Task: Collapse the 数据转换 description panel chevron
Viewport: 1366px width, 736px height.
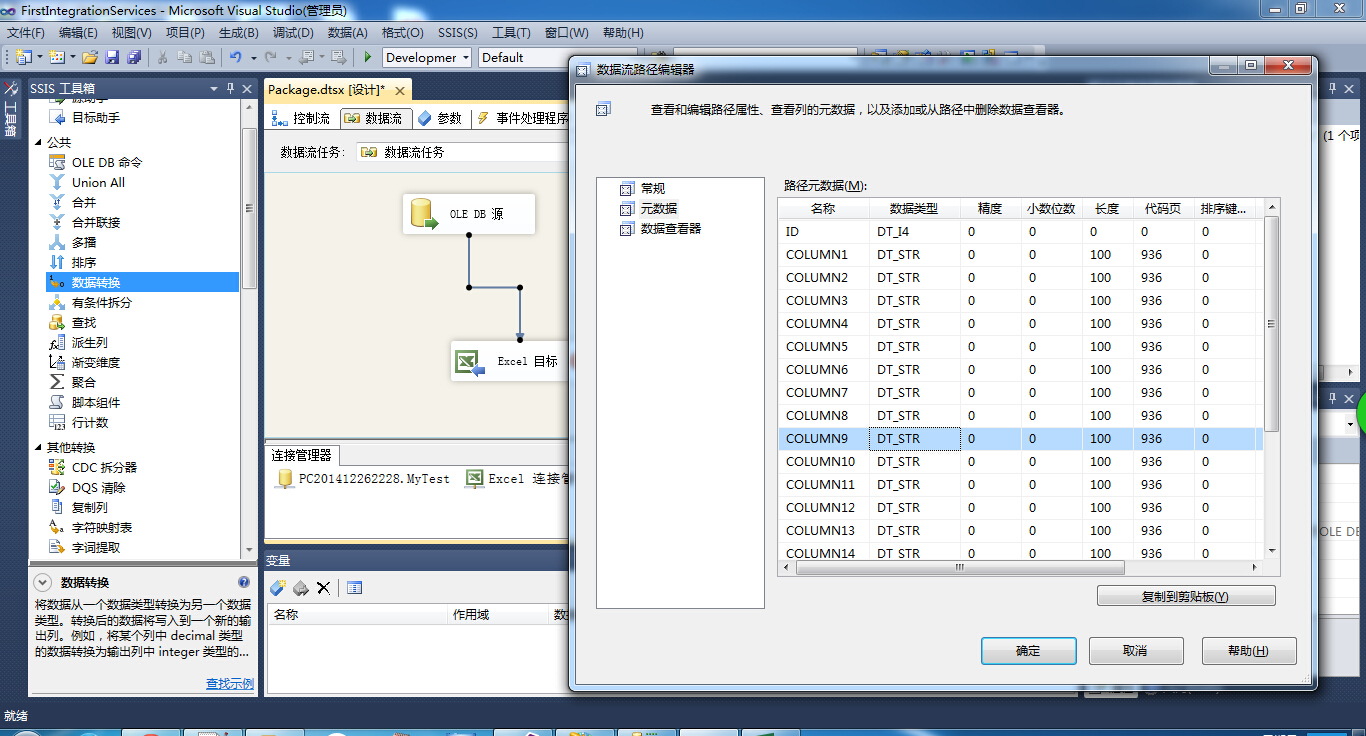Action: 43,582
